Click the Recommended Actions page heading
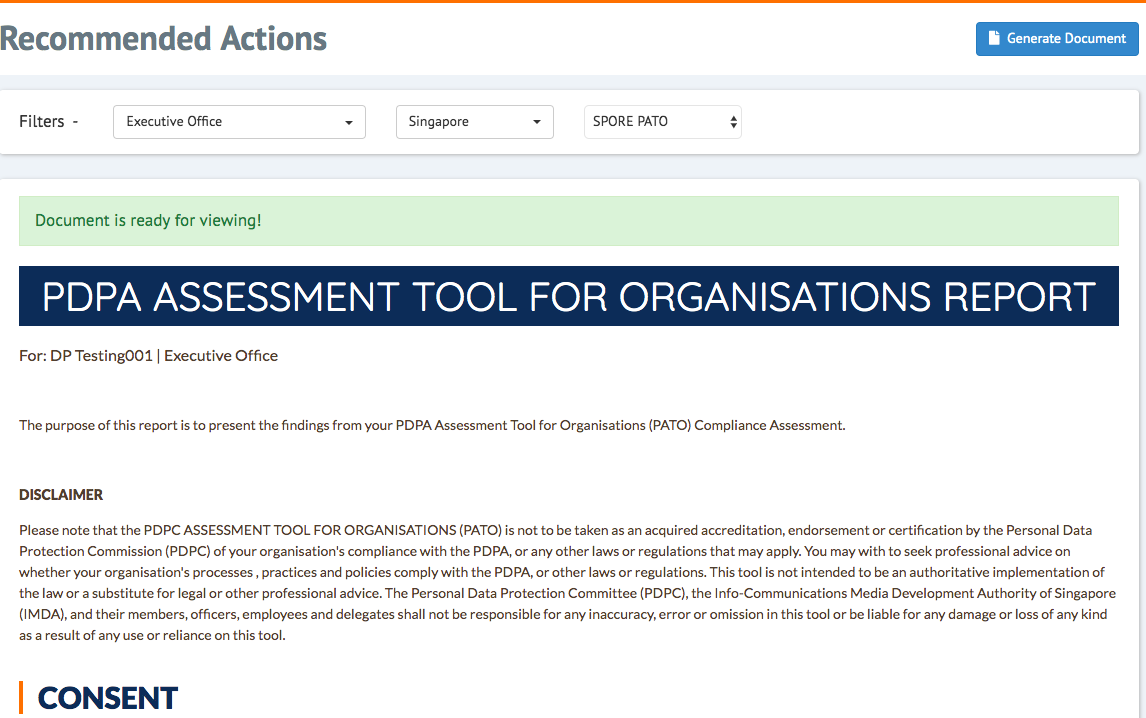1146x718 pixels. 163,39
